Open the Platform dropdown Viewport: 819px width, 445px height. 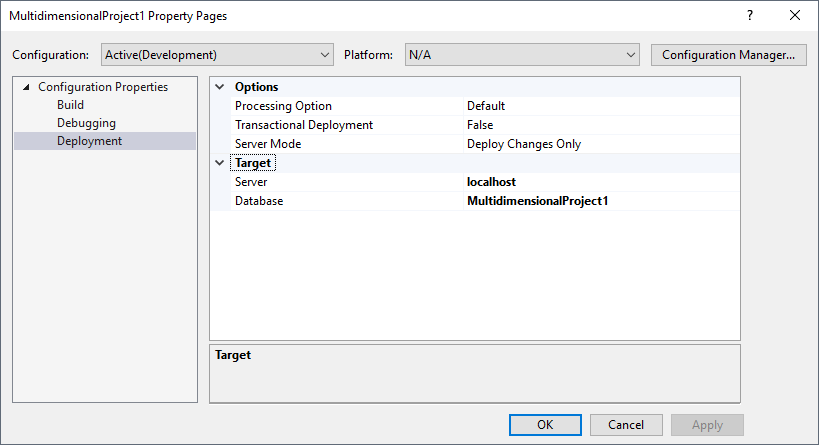click(521, 54)
